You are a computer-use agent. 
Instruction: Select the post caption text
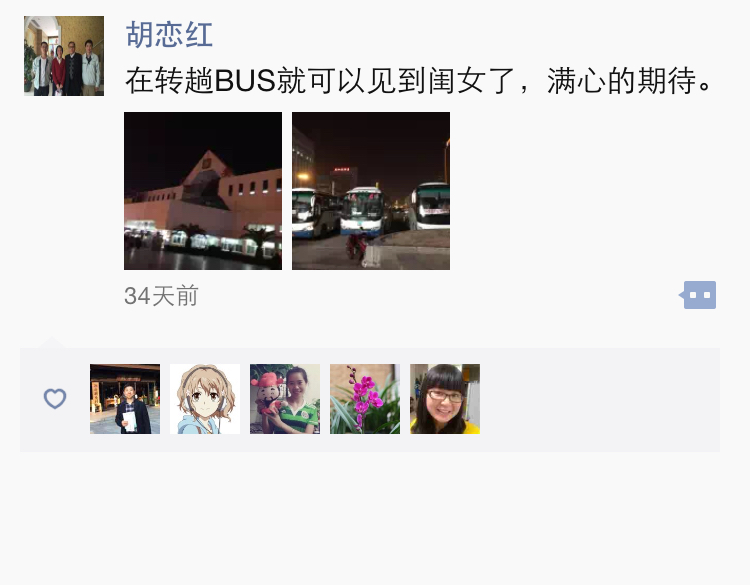click(x=419, y=80)
